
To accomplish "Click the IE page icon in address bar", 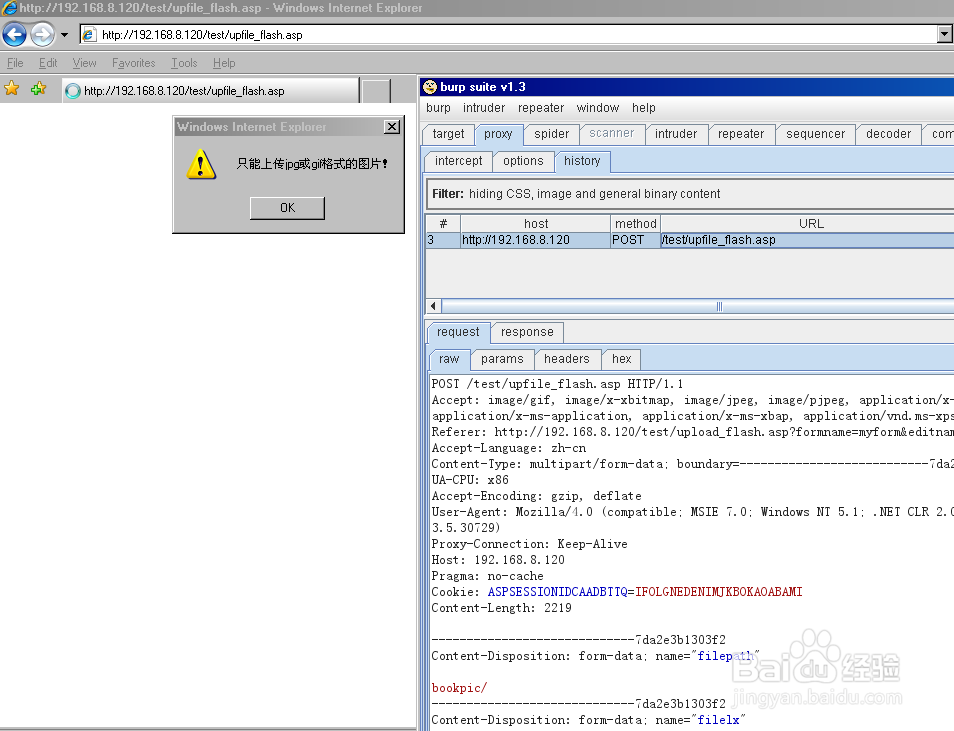I will (x=89, y=35).
